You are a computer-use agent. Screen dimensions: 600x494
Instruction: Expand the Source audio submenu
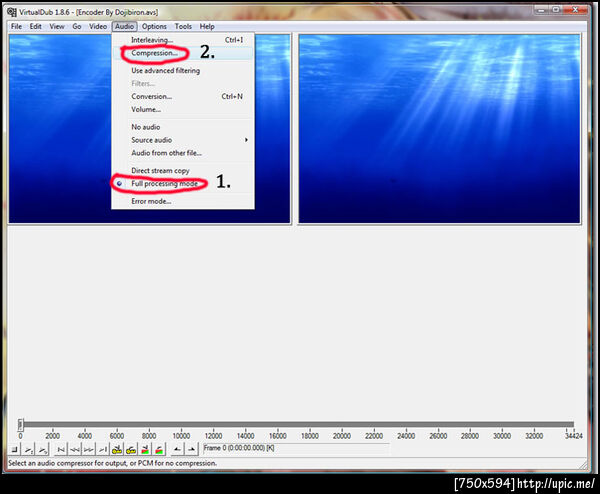pyautogui.click(x=183, y=140)
